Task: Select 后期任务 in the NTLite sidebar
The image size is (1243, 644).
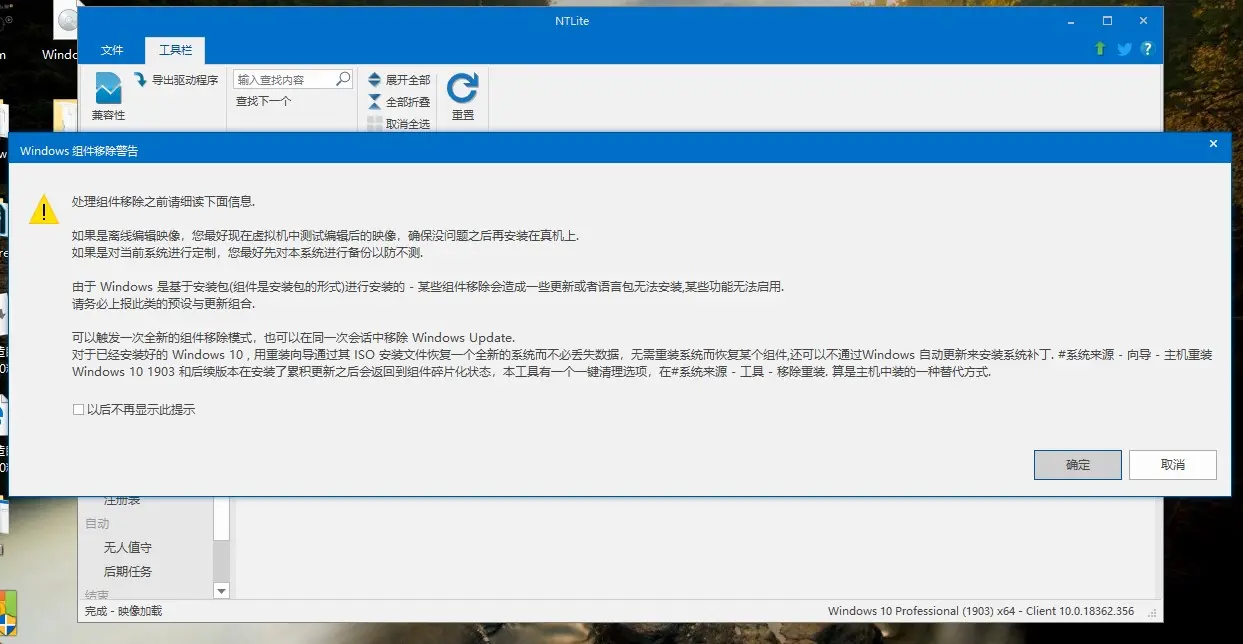Action: [x=128, y=572]
